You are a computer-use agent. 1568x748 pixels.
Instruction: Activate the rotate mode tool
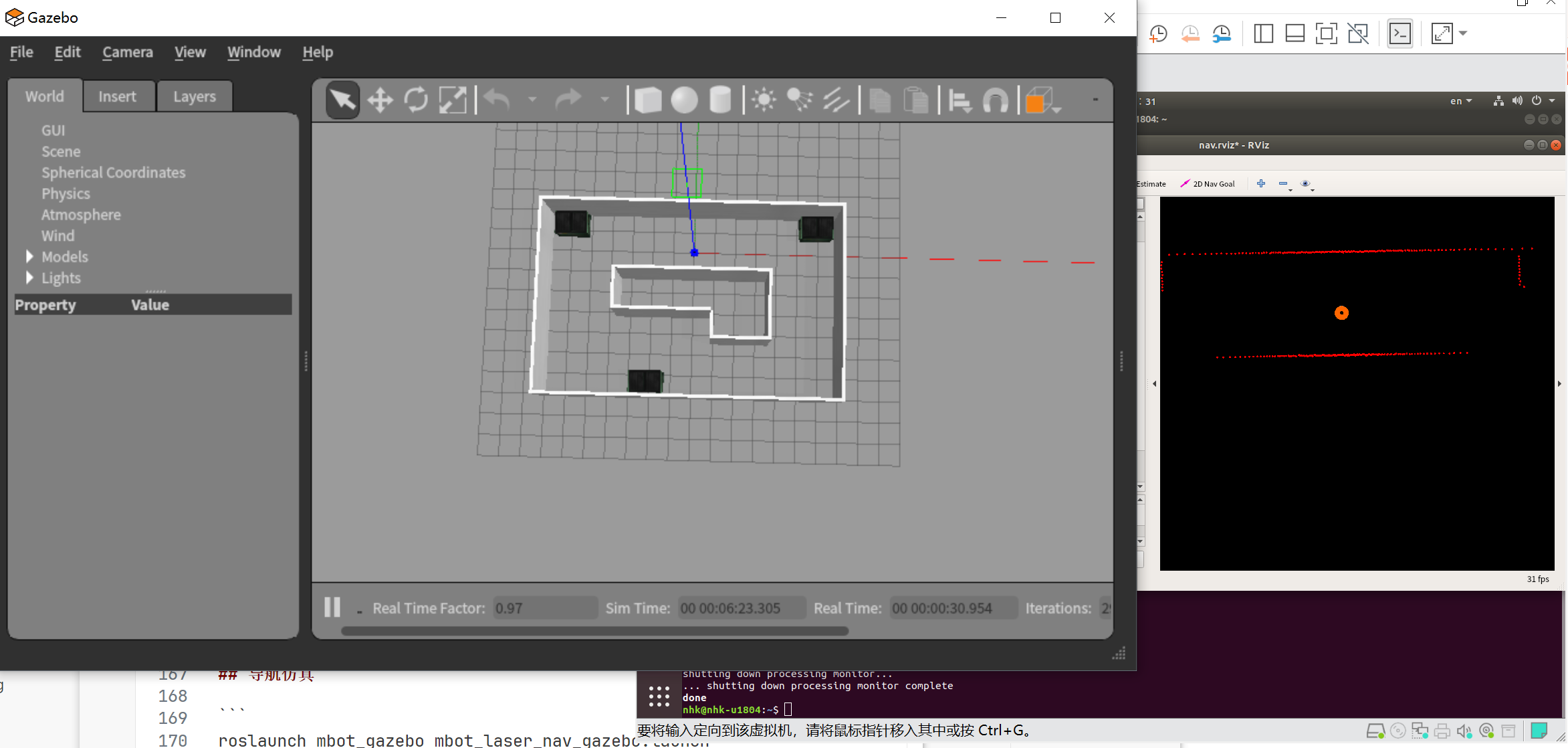click(416, 100)
